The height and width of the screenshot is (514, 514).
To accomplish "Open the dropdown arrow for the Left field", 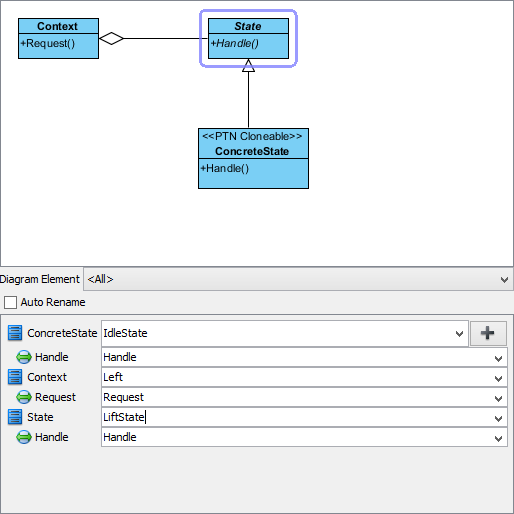I will coord(498,378).
